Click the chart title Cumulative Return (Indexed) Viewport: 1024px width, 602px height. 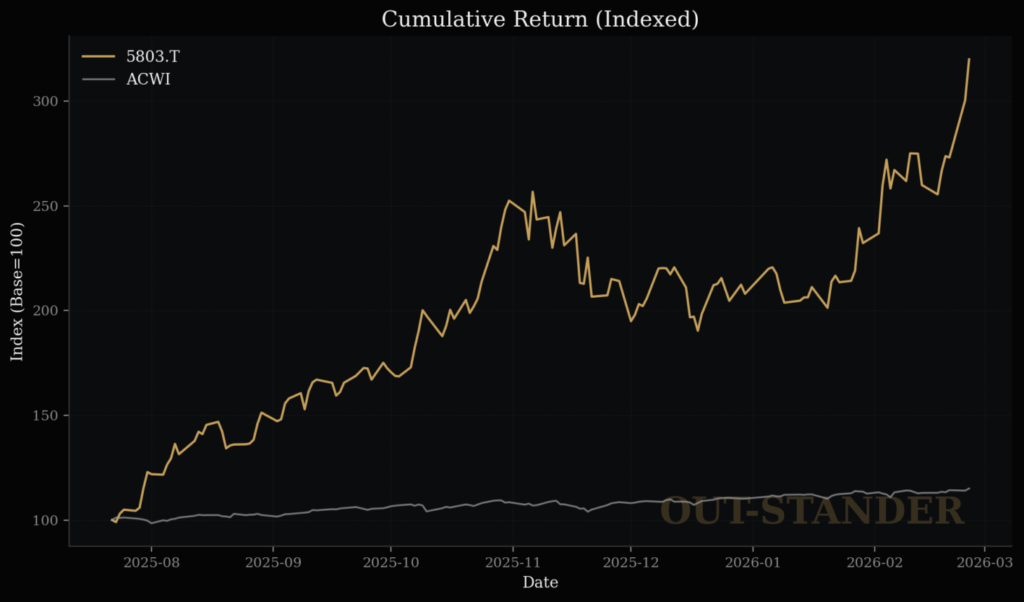pos(512,19)
